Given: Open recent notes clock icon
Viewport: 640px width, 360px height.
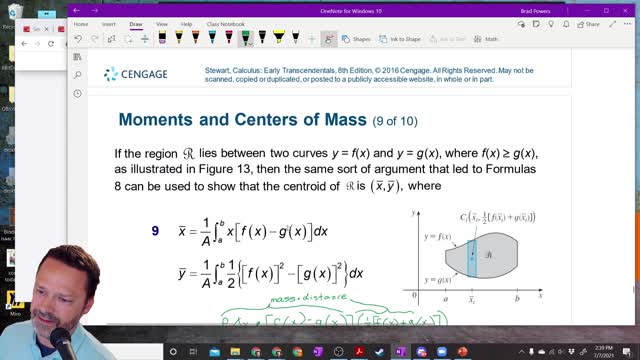Looking at the screenshot, I should point(78,93).
